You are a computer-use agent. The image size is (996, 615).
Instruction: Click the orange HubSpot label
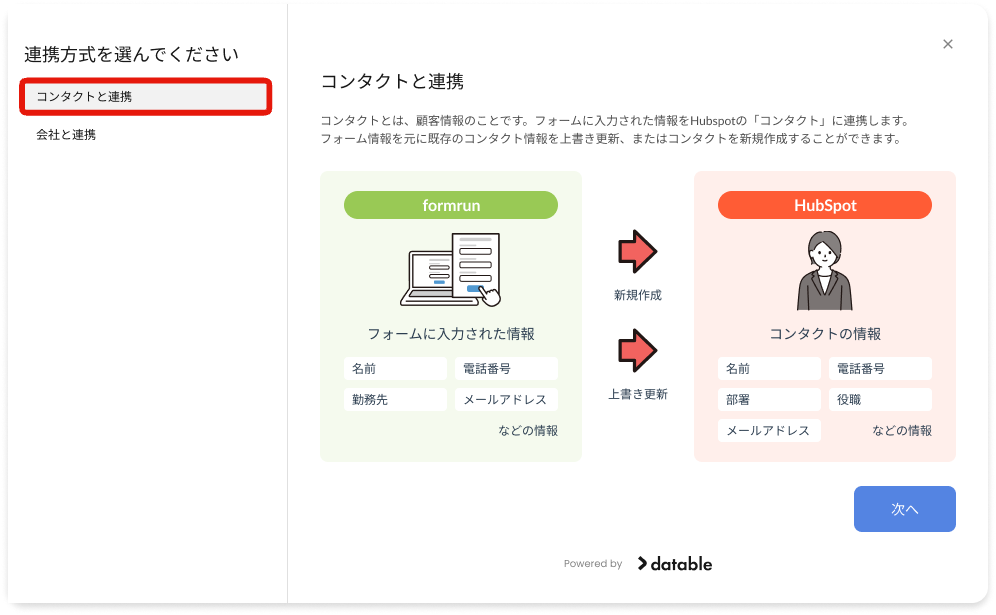(825, 205)
